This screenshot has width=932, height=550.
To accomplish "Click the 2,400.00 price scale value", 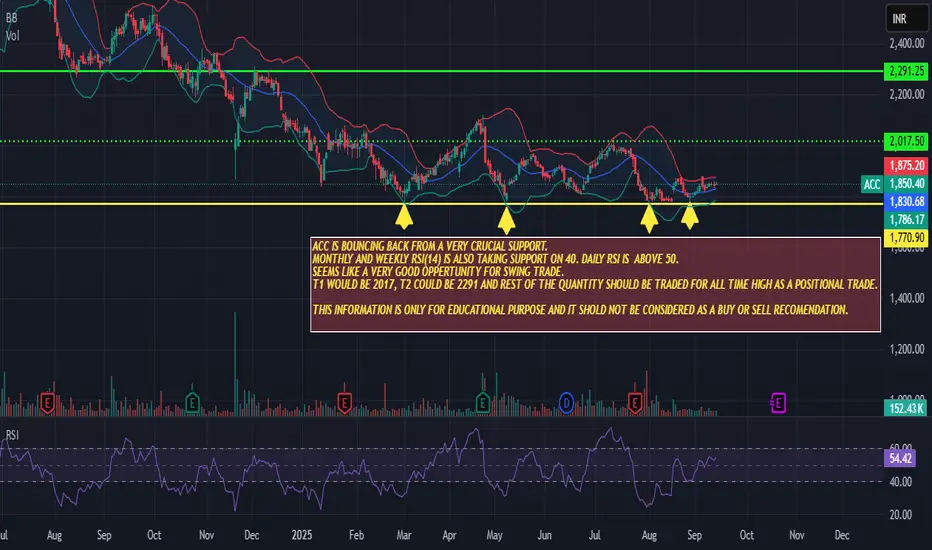I will 906,43.
